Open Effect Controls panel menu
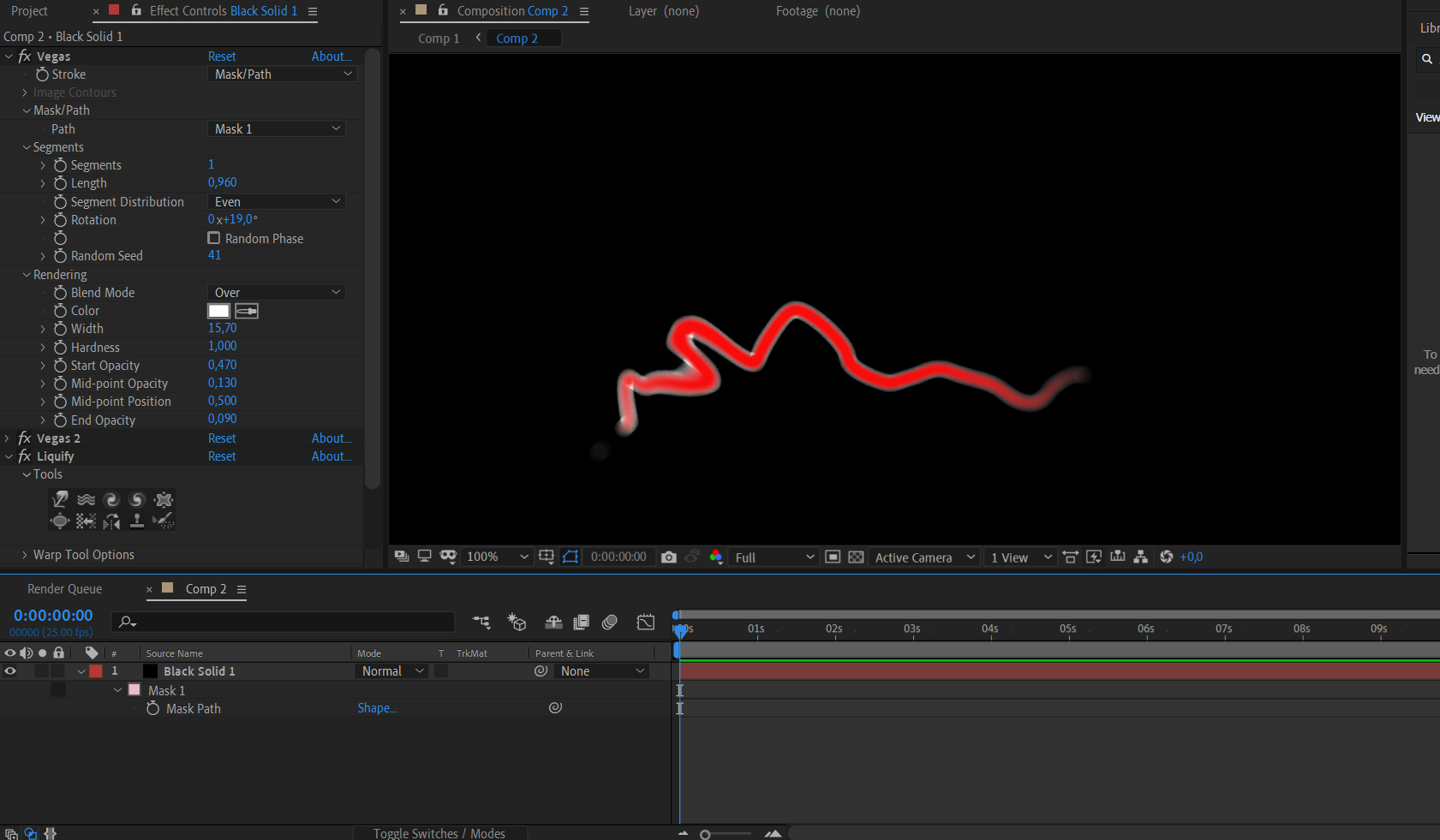The height and width of the screenshot is (840, 1440). [313, 11]
